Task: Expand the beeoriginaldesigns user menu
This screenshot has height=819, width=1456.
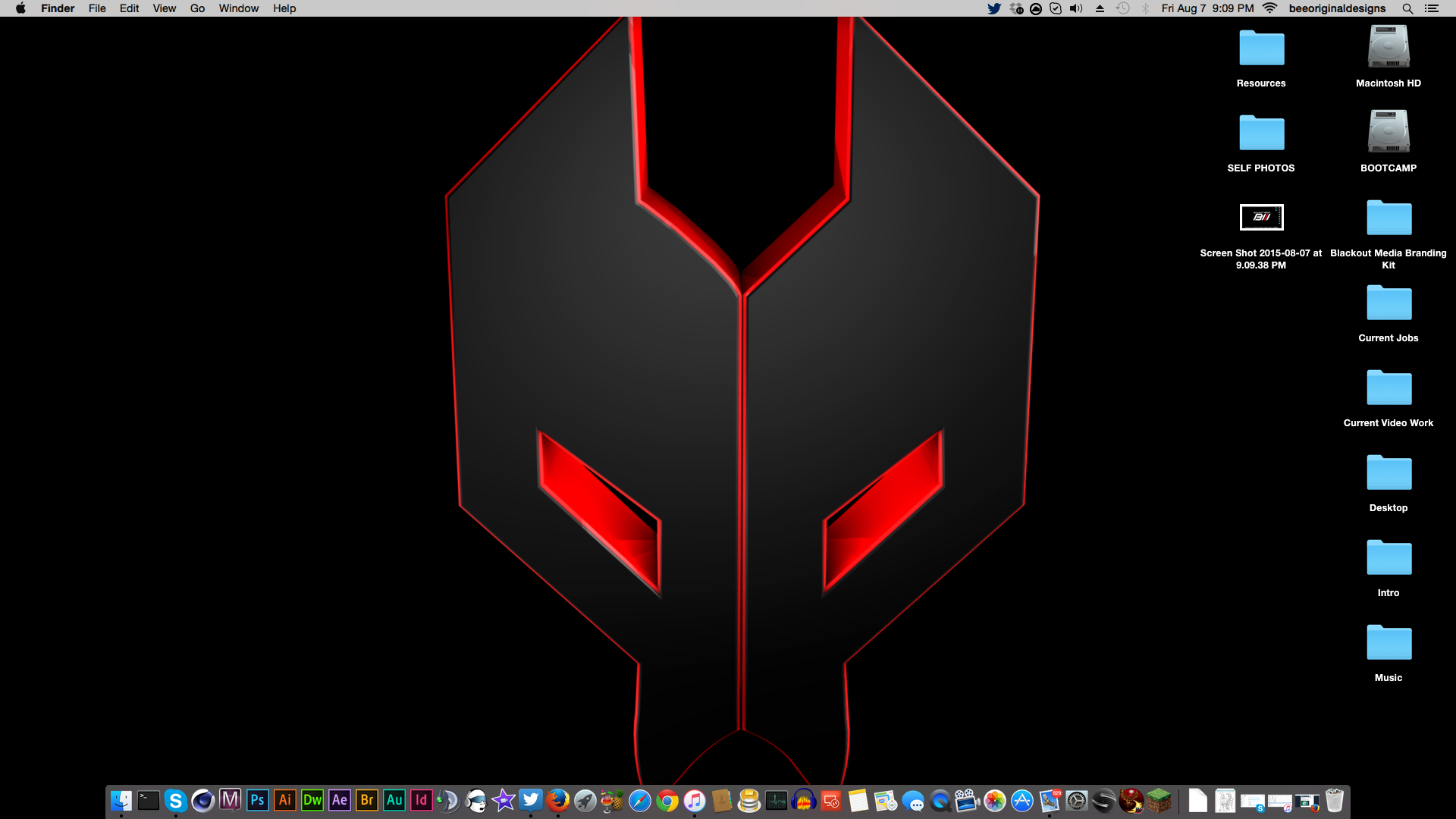Action: click(1337, 8)
